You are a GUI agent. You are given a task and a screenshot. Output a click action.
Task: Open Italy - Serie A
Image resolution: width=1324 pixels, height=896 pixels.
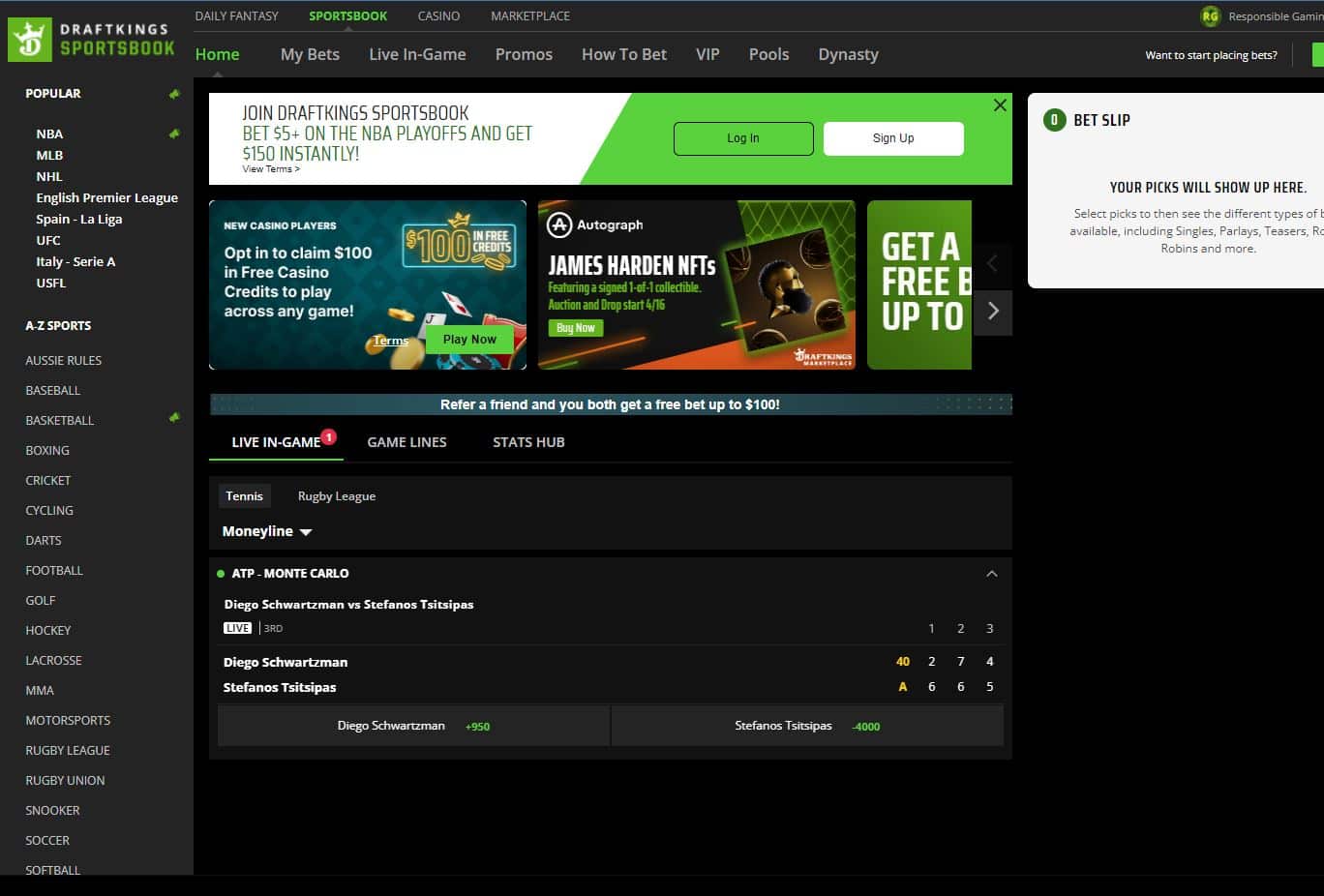pos(75,261)
